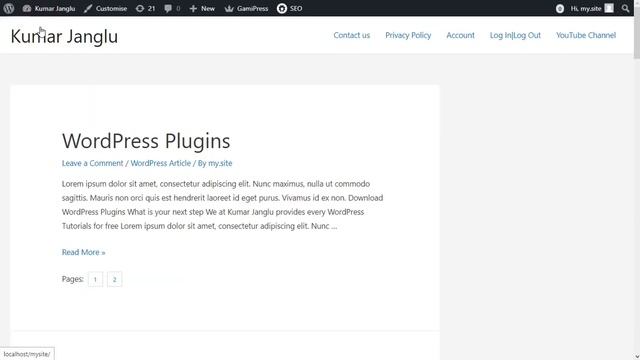Open the Customise theme option
Image resolution: width=640 pixels, height=360 pixels.
pos(105,8)
